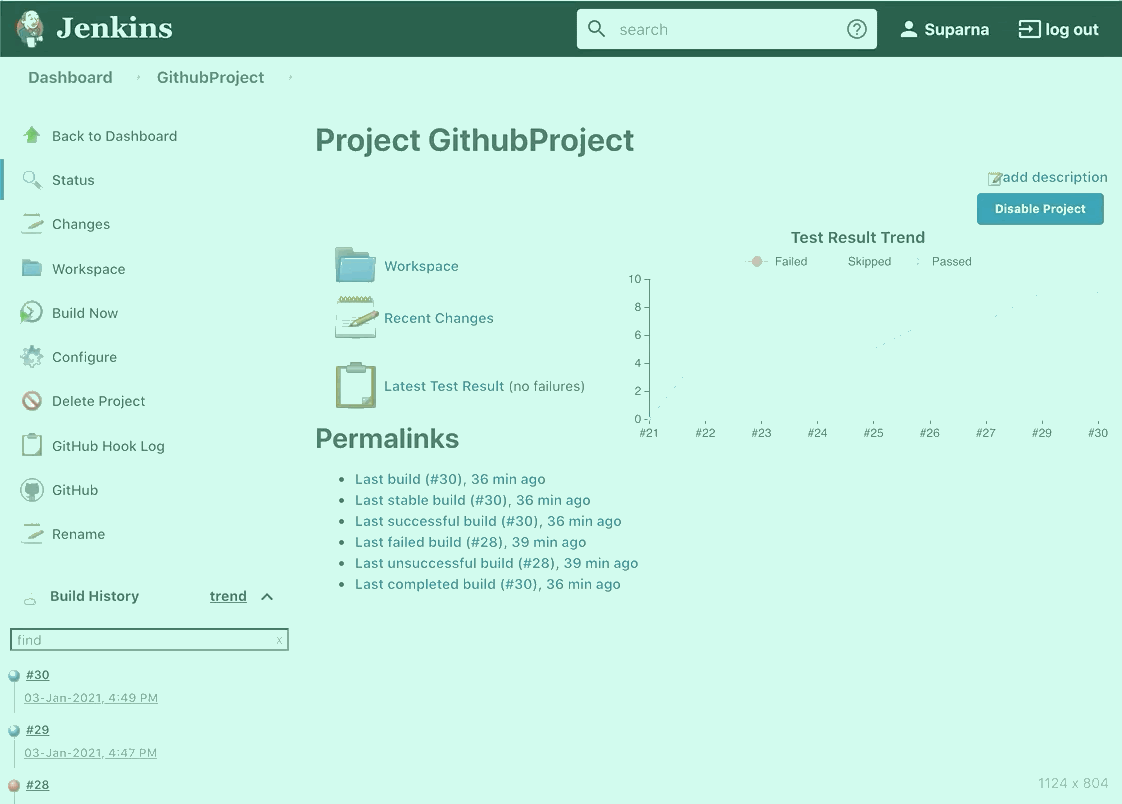The image size is (1122, 804).
Task: Click the large Workspace folder icon in main panel
Action: (356, 265)
